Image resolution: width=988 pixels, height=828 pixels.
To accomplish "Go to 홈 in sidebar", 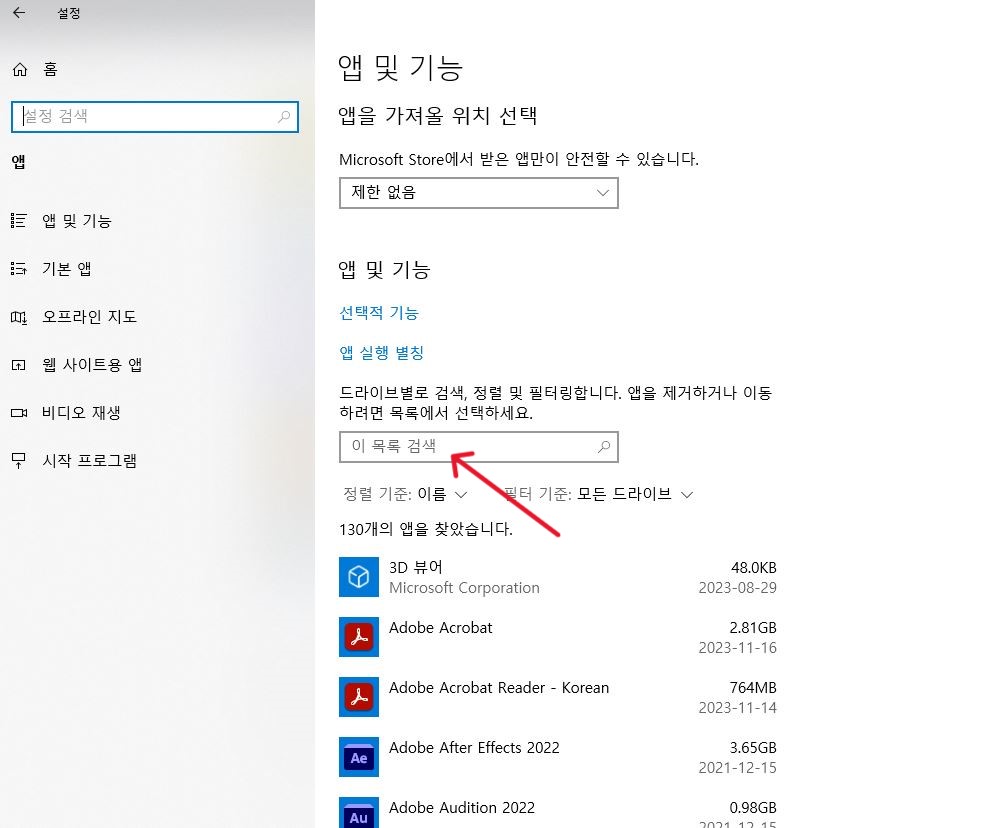I will (50, 69).
